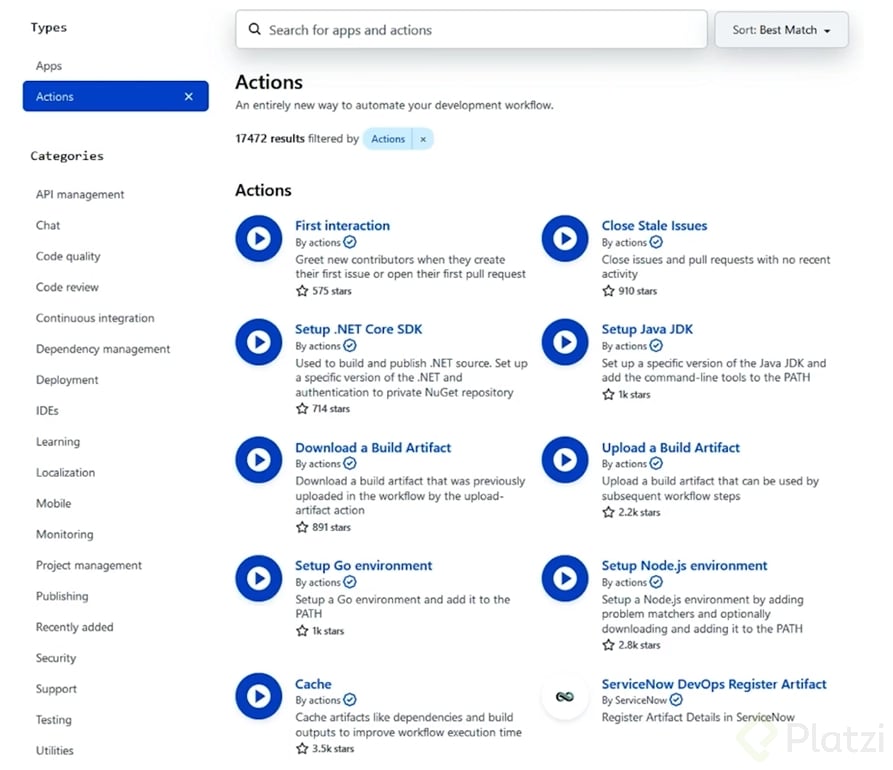Image resolution: width=893 pixels, height=770 pixels.
Task: Select the Security category
Action: tap(56, 658)
